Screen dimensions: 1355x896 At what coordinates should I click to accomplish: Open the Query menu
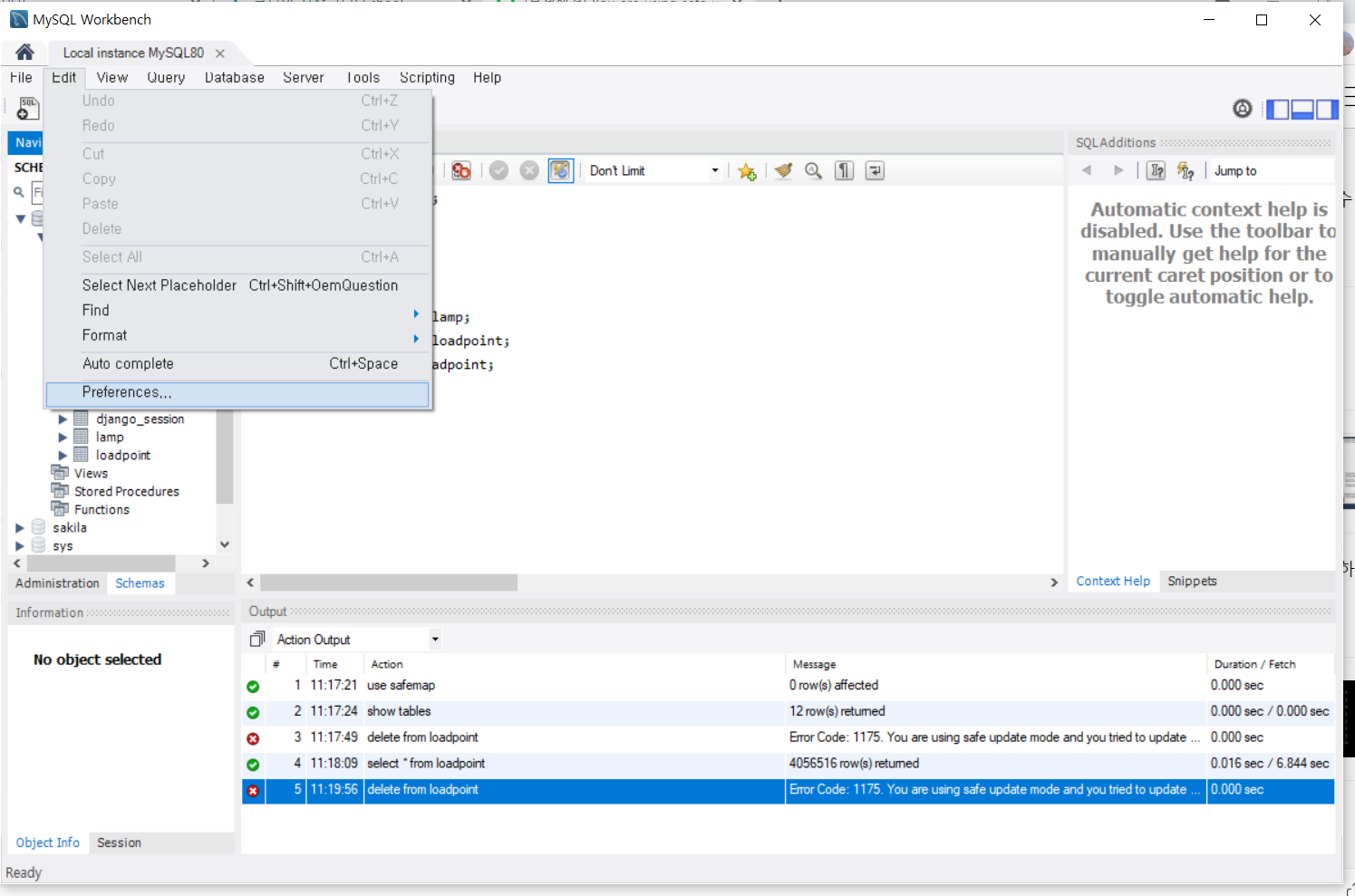(x=166, y=78)
